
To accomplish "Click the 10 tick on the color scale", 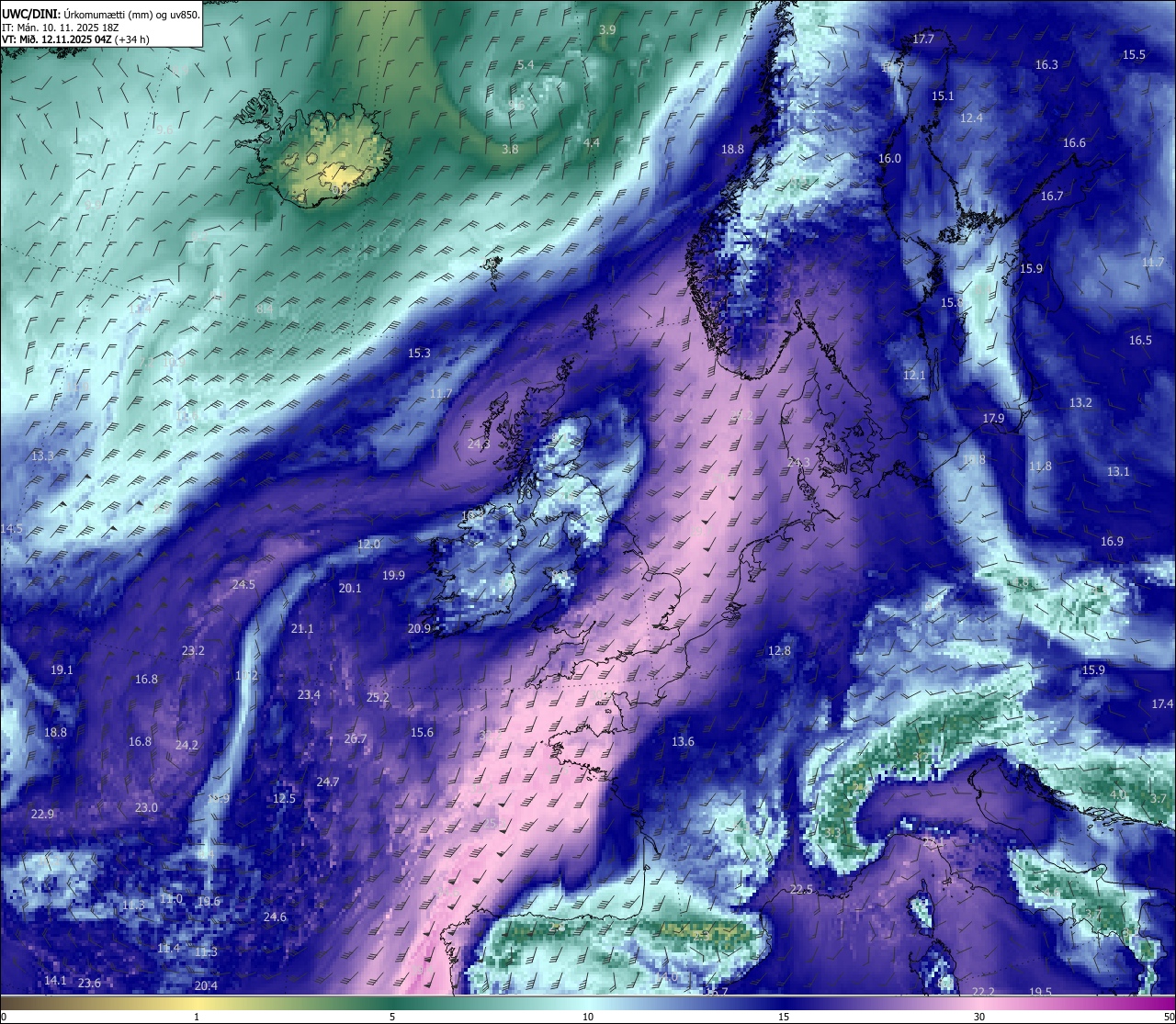I will pos(587,1017).
